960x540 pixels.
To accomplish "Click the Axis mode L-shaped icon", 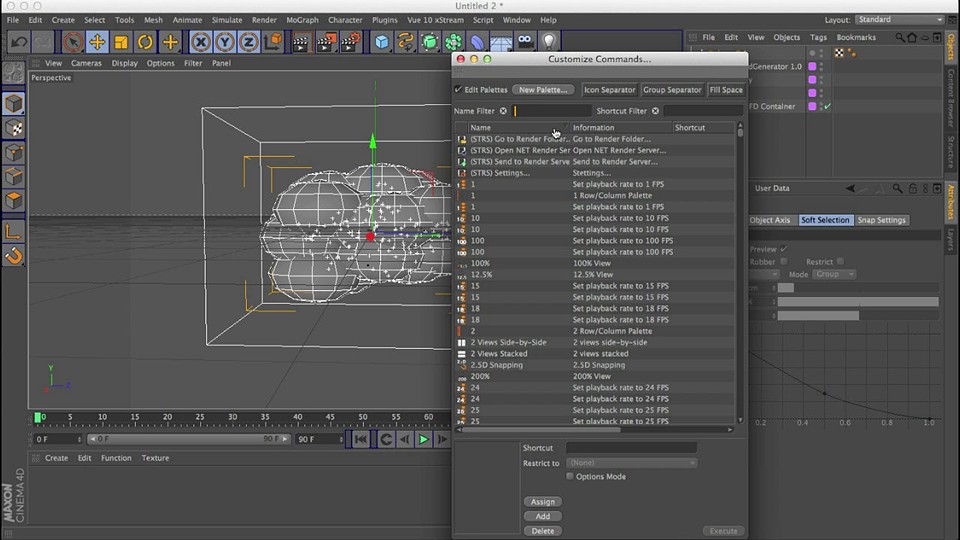I will tap(13, 231).
